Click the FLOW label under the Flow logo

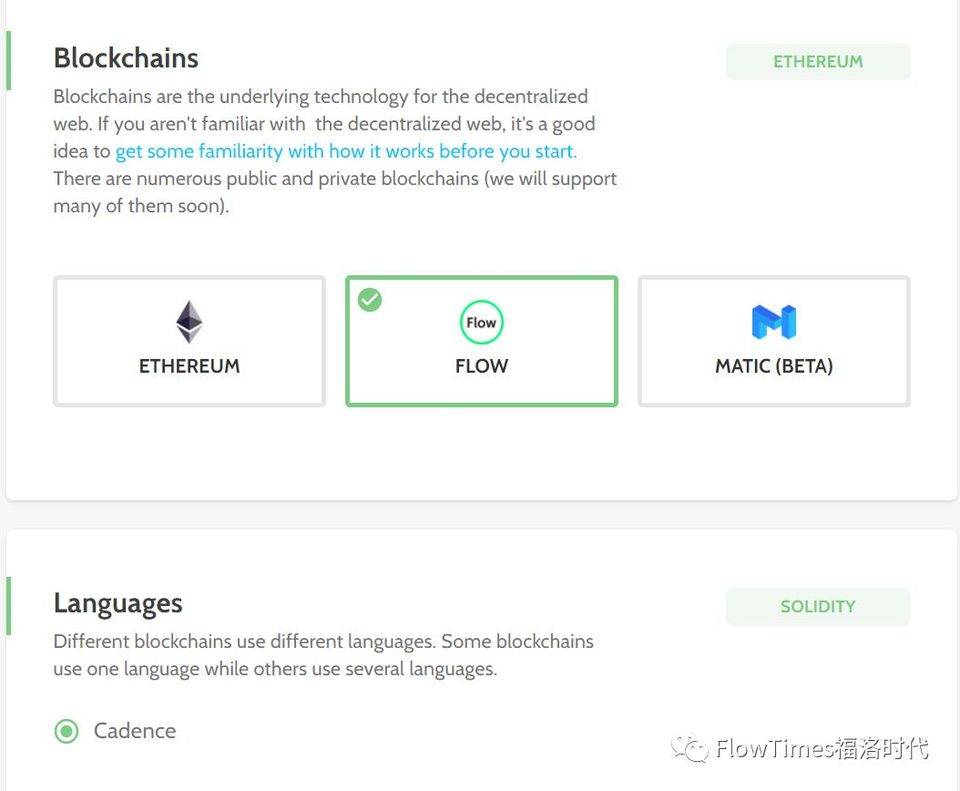(481, 366)
